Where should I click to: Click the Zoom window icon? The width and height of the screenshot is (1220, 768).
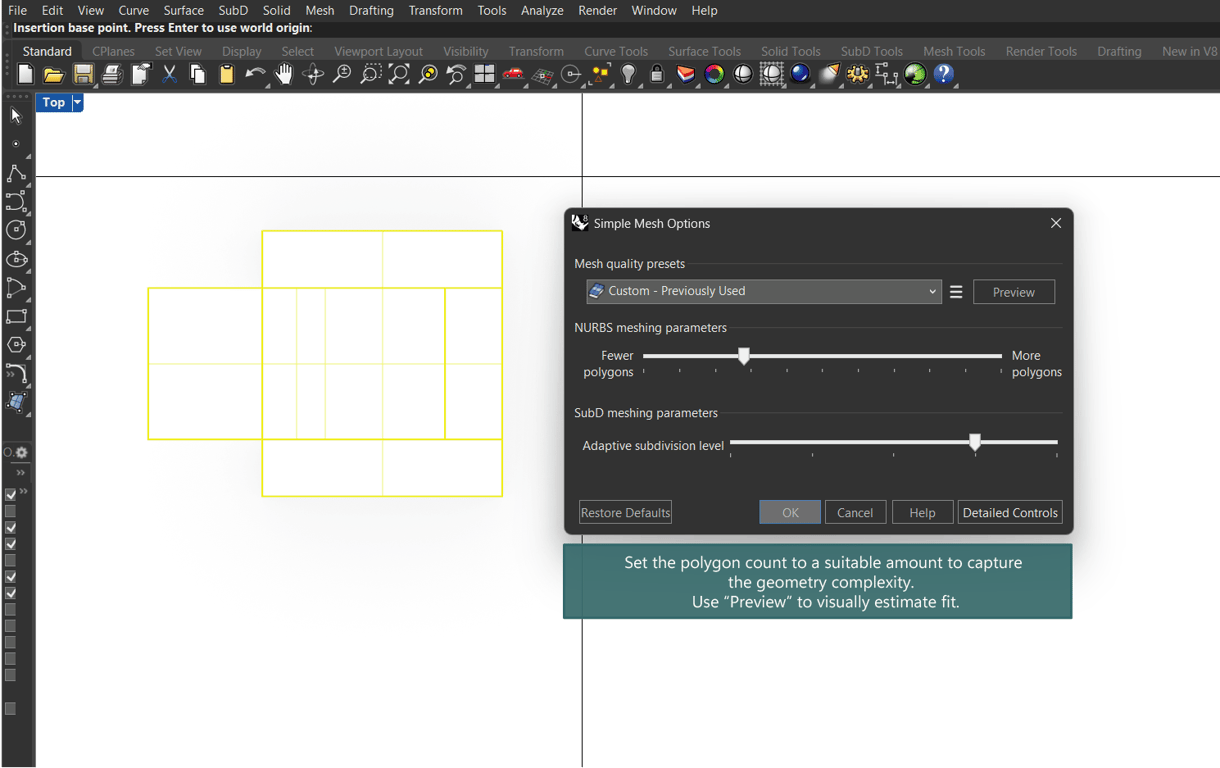pos(370,74)
